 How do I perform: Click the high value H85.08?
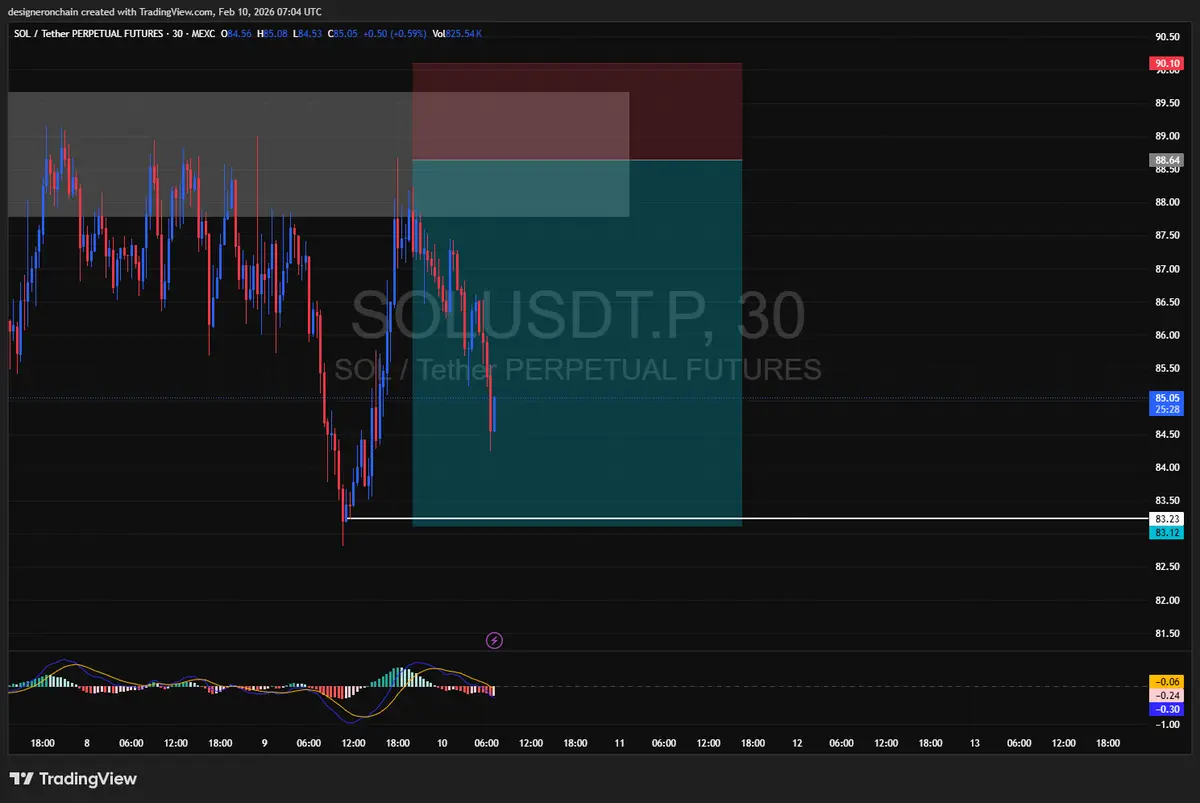(272, 33)
